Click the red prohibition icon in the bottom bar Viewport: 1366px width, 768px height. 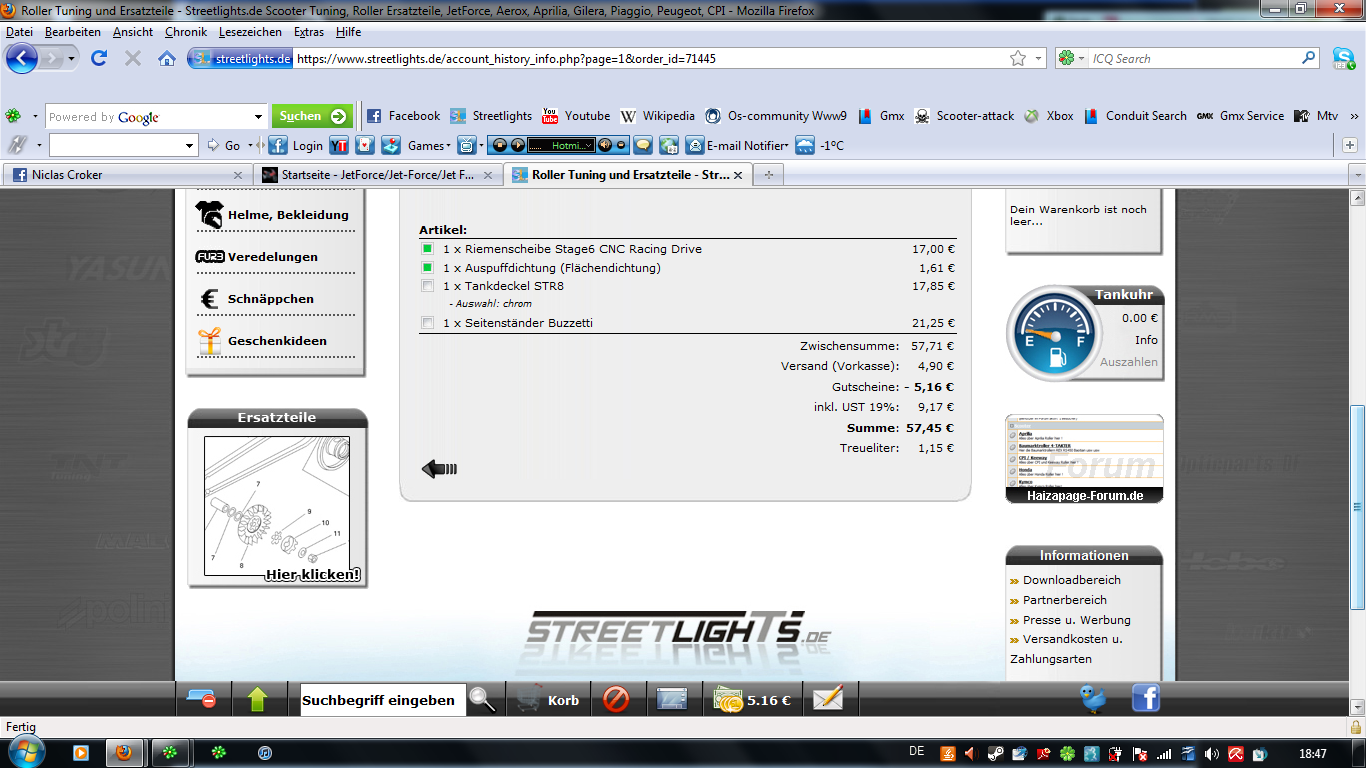click(616, 699)
